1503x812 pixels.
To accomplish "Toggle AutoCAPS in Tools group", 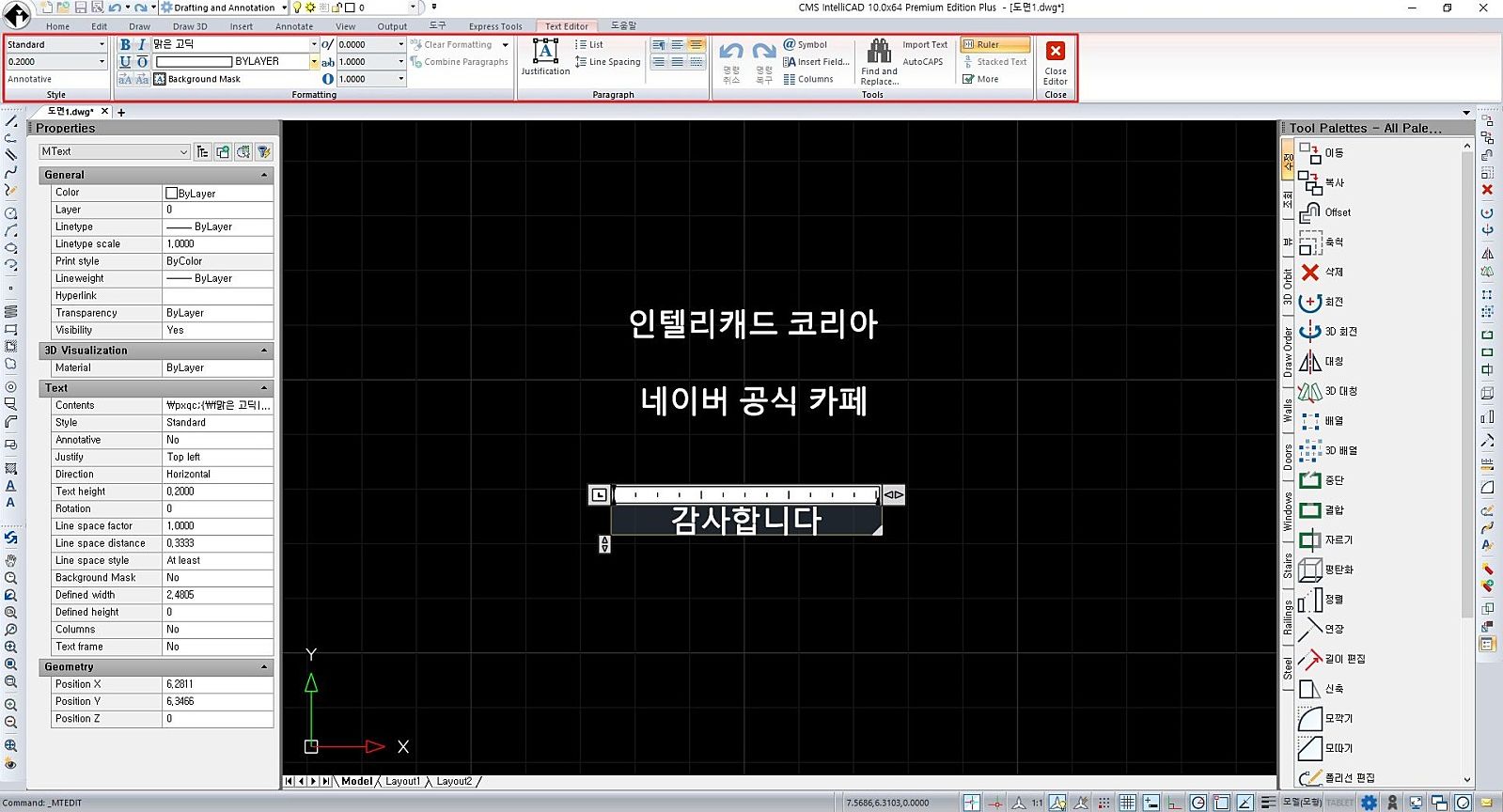I will (x=922, y=62).
